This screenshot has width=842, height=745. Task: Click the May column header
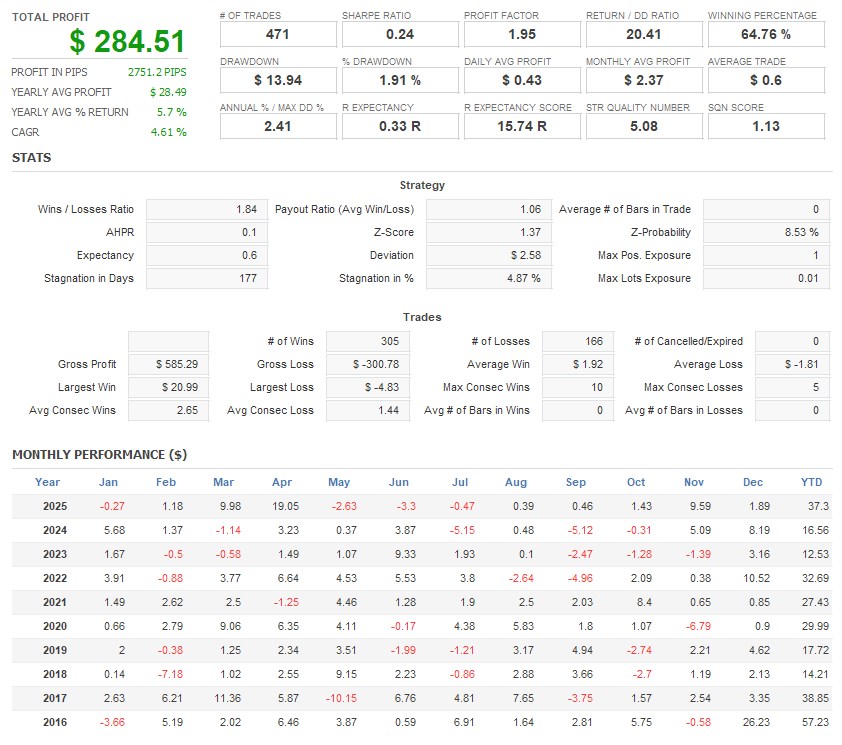(x=339, y=482)
